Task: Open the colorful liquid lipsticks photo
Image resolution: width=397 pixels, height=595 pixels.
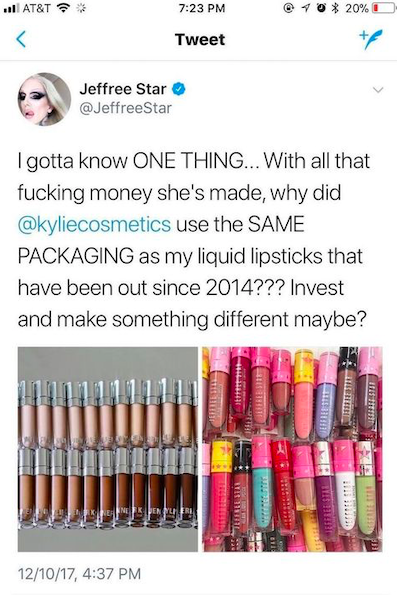Action: (292, 449)
